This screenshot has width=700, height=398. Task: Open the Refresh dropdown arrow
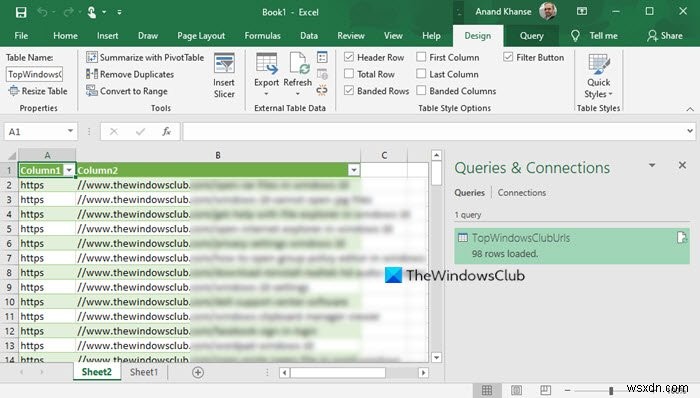298,94
